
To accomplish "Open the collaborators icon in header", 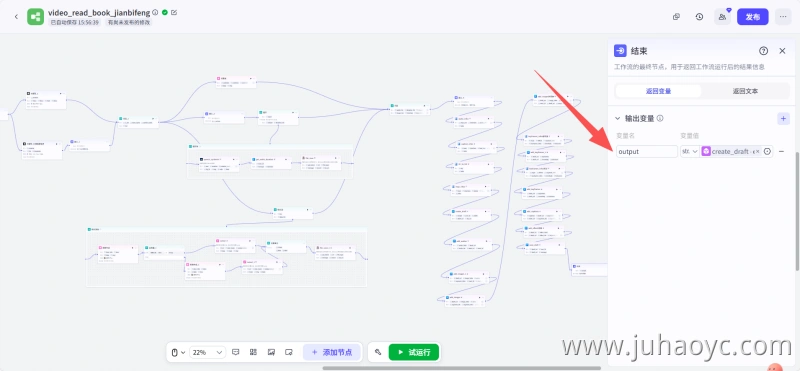I will (x=722, y=17).
